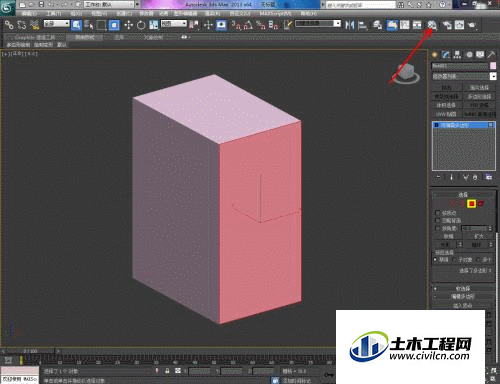
Task: Open the Material Editor
Action: [x=432, y=25]
